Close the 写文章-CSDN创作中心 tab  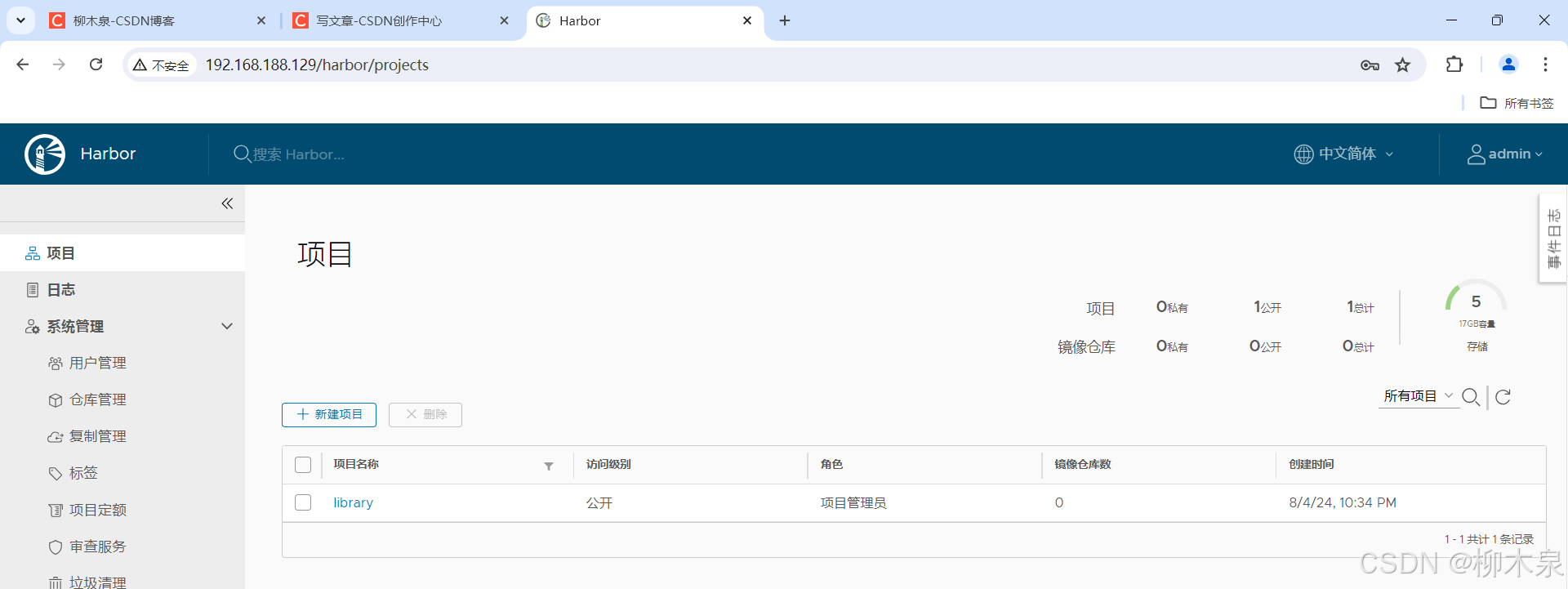pyautogui.click(x=505, y=20)
